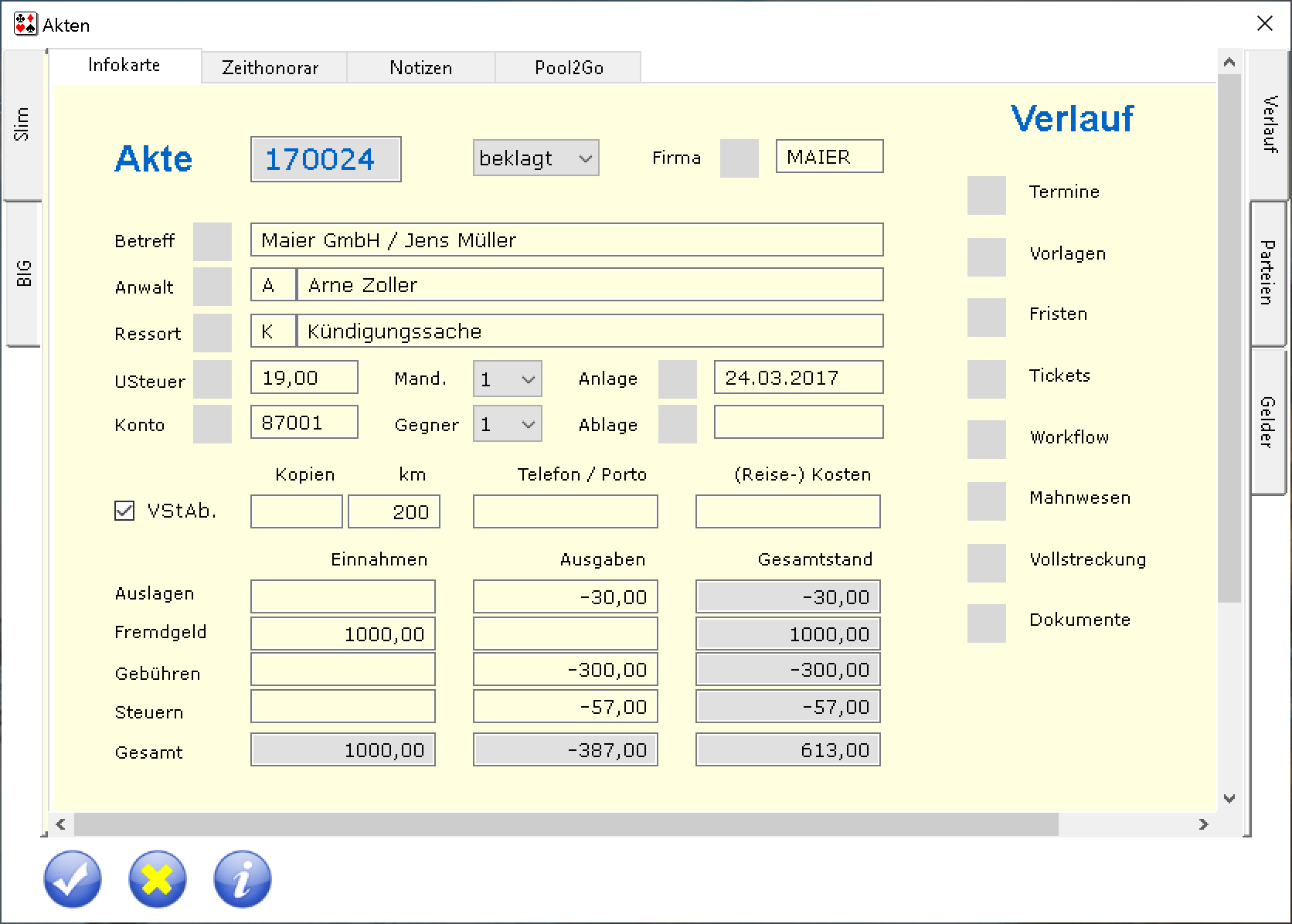Click the Vorlagen label in Verlauf list

tap(1067, 254)
